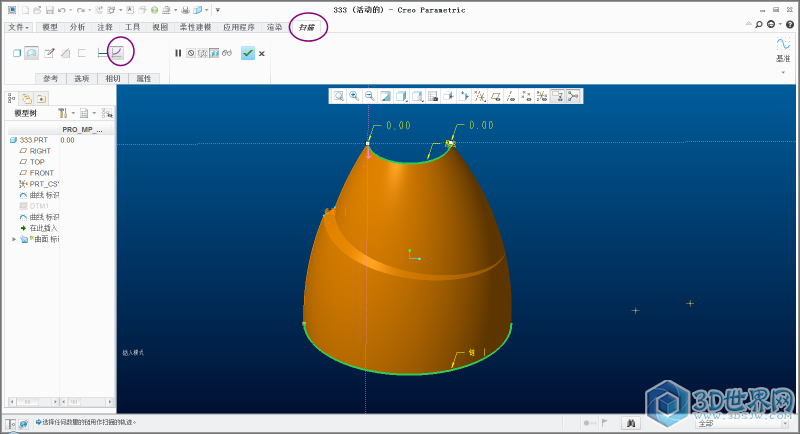Toggle coordinate system display icon

[x=542, y=96]
